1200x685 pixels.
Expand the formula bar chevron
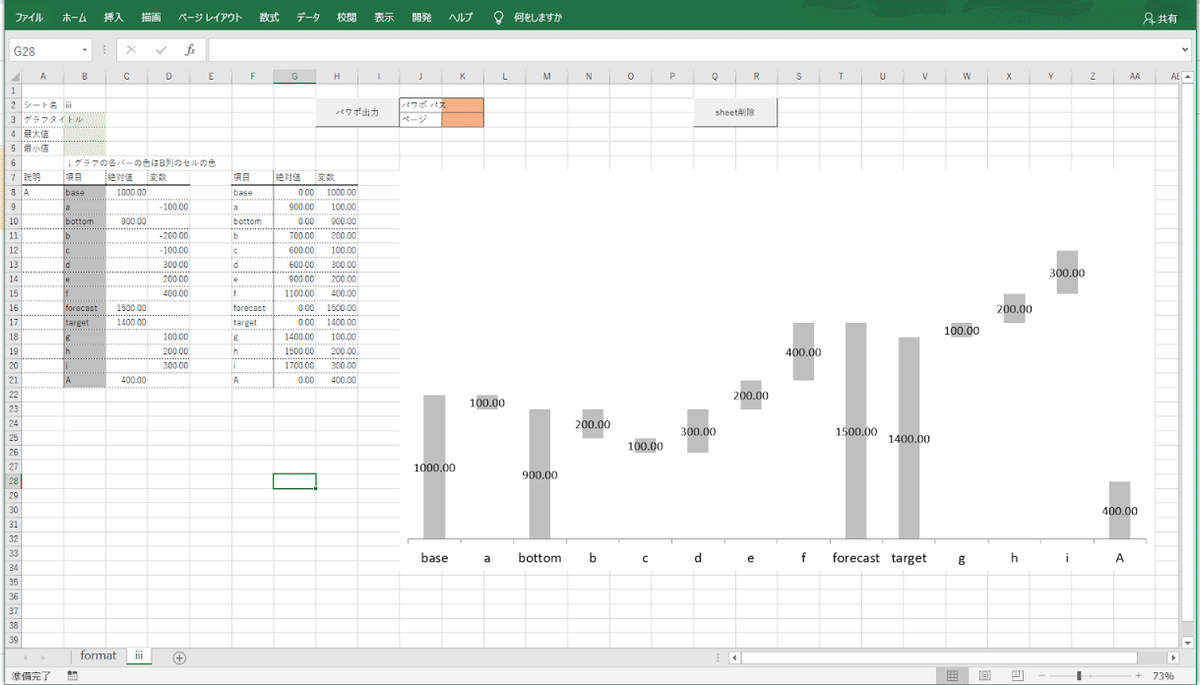(x=1185, y=50)
